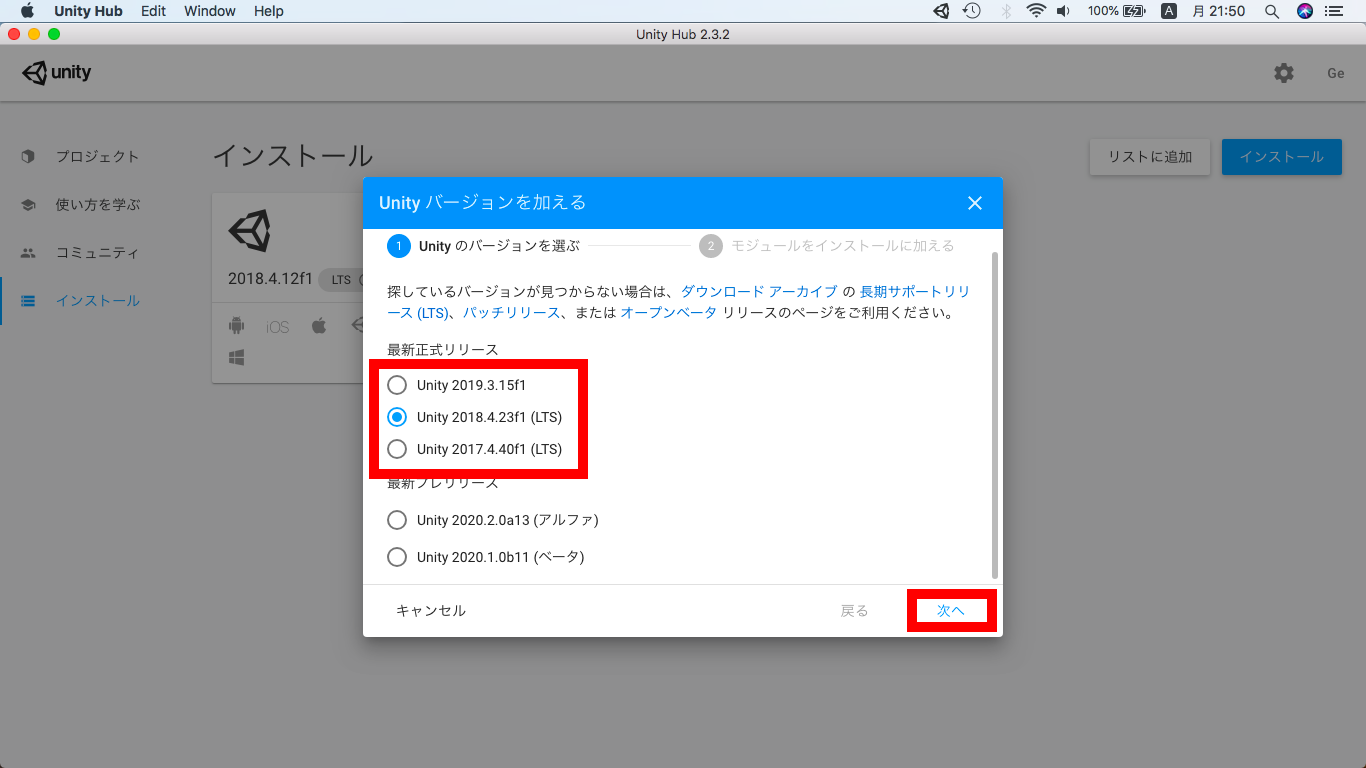Click the 戻る button

click(854, 611)
